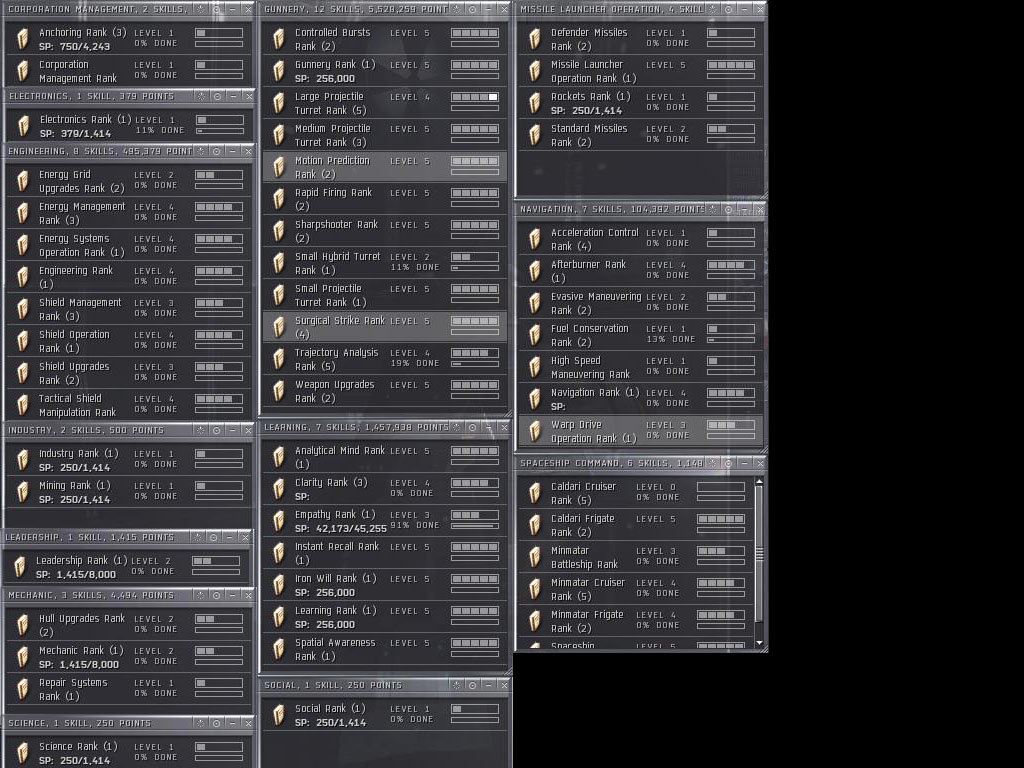This screenshot has height=768, width=1024.
Task: Open the star menu icon on Corporation Management header
Action: click(200, 9)
